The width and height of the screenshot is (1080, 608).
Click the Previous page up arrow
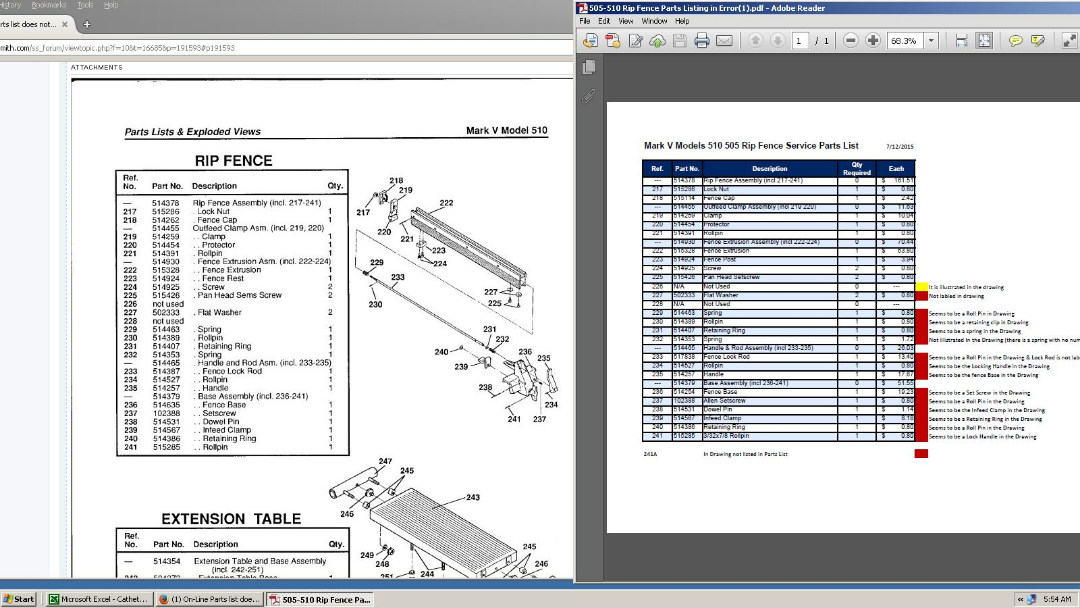click(x=756, y=41)
